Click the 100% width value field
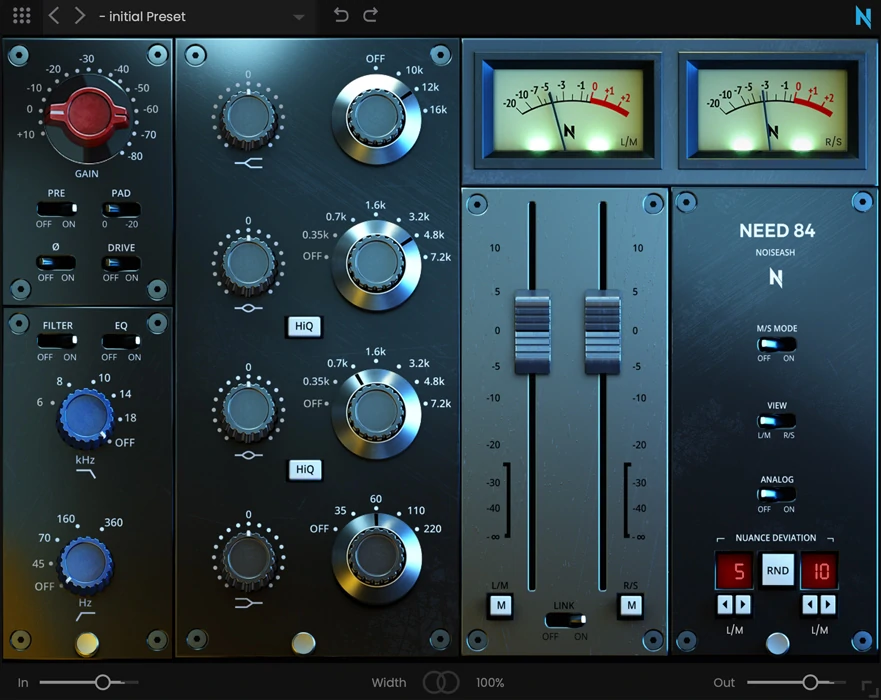 pyautogui.click(x=490, y=682)
